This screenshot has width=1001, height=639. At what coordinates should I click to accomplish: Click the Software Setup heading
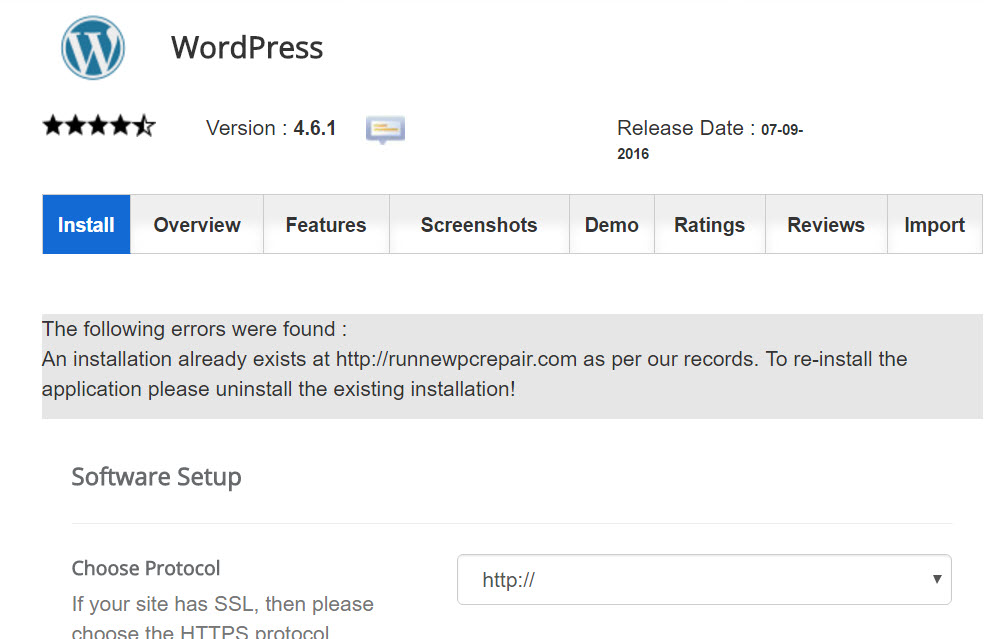[156, 477]
